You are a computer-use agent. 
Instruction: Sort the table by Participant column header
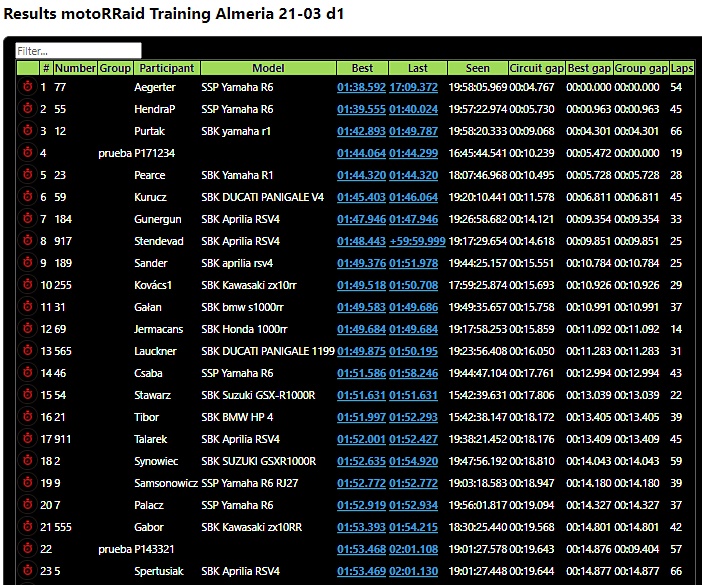[x=167, y=68]
